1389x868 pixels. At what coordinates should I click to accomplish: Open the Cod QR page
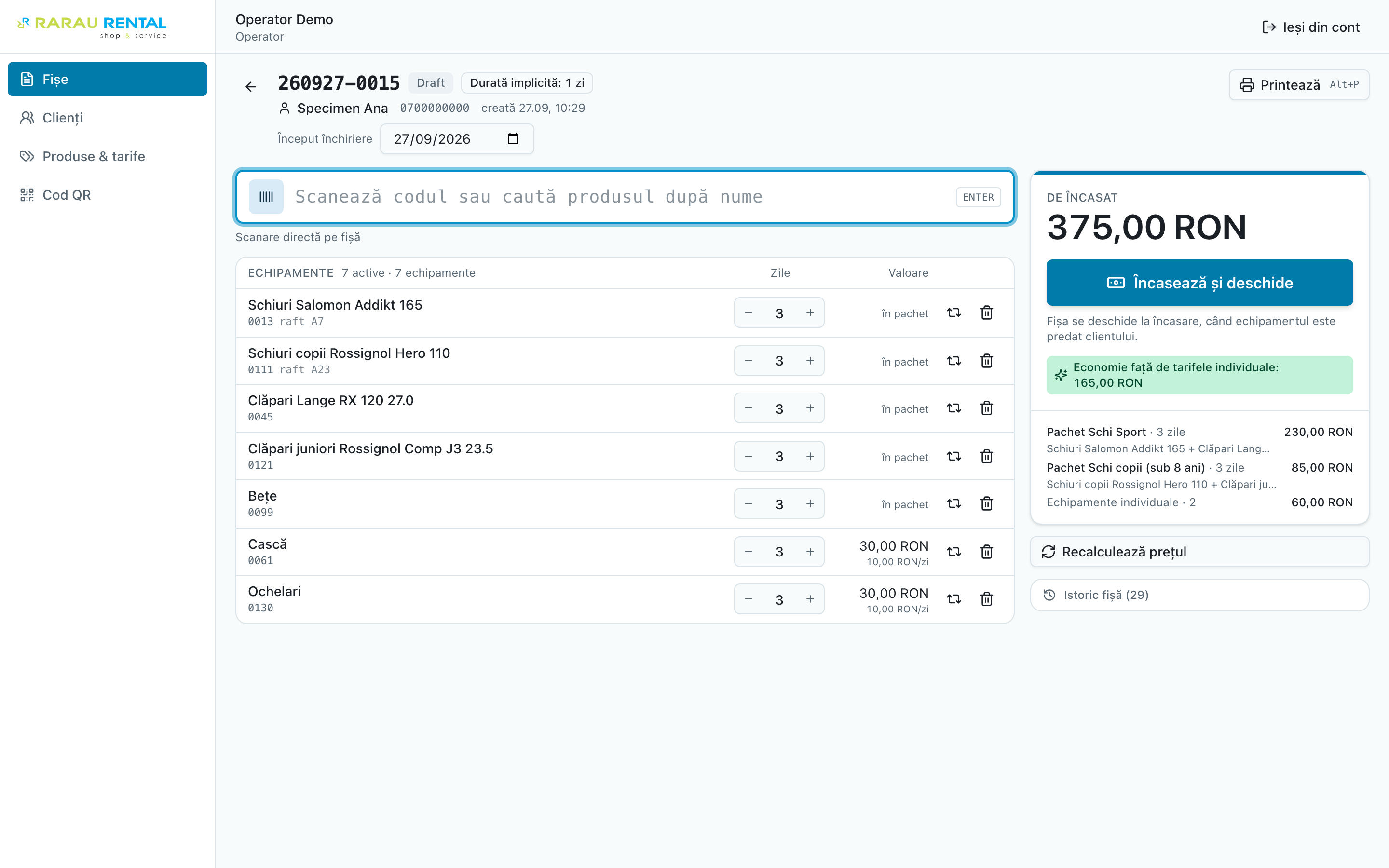108,195
